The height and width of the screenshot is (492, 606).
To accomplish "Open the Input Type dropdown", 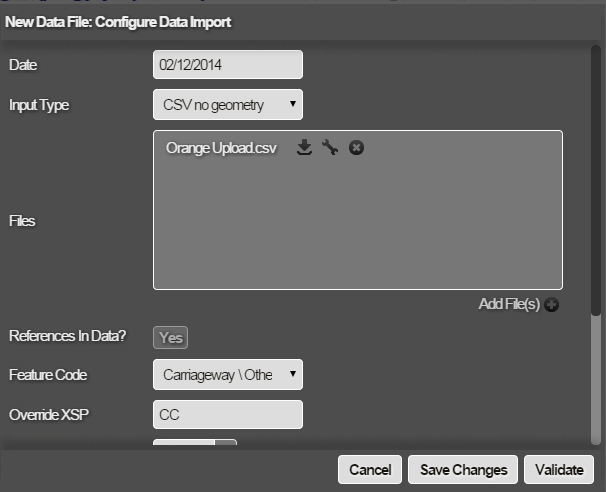I will click(227, 103).
